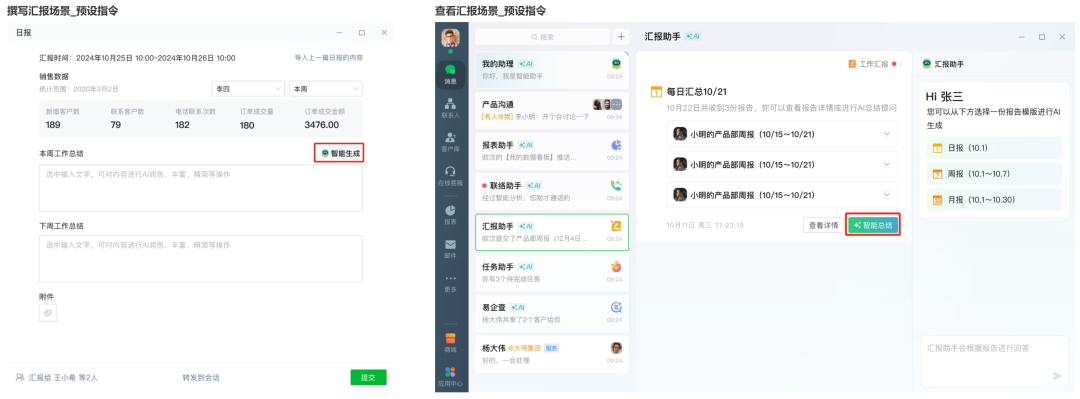Click the green 提交 submit button

point(368,377)
